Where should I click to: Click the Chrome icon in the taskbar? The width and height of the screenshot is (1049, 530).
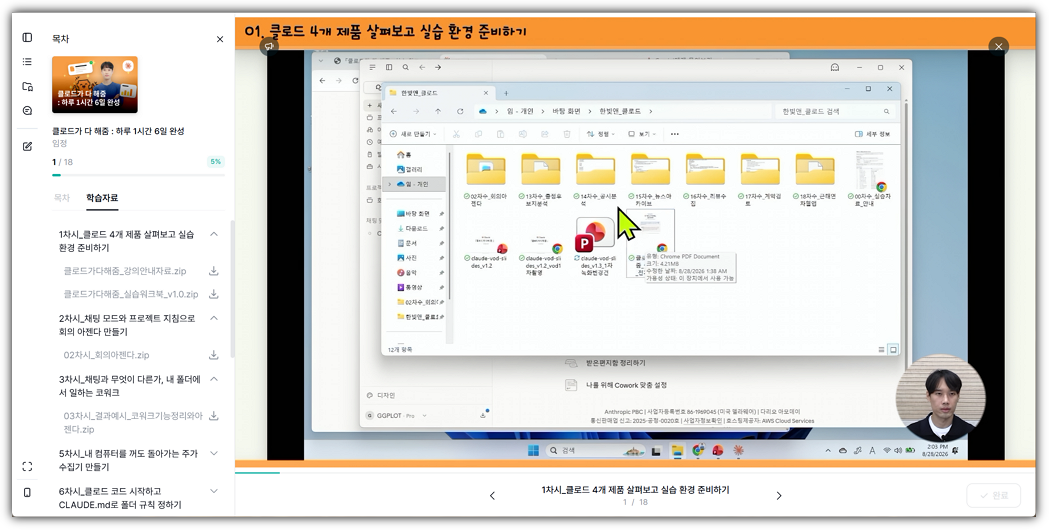tap(698, 450)
